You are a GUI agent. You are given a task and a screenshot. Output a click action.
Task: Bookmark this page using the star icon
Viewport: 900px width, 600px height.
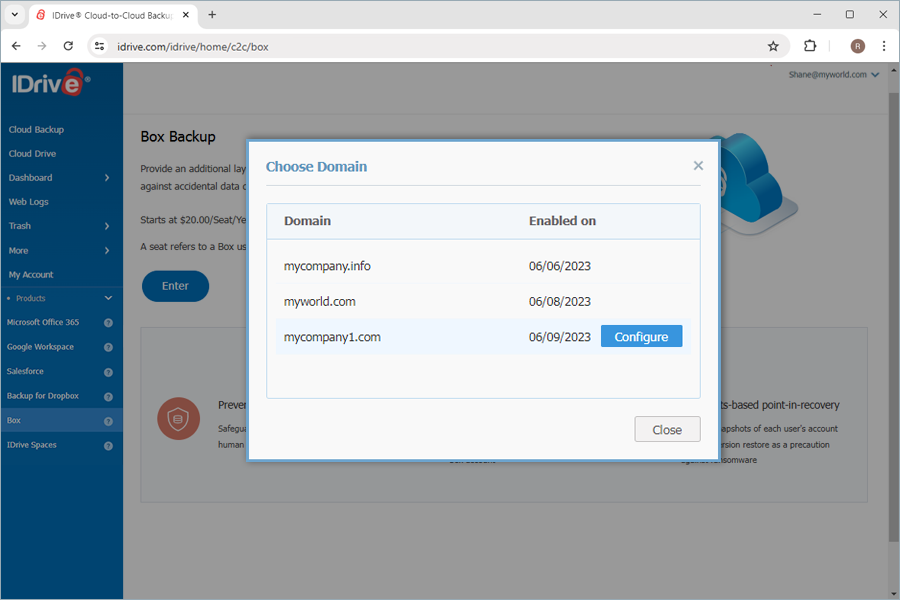coord(774,46)
